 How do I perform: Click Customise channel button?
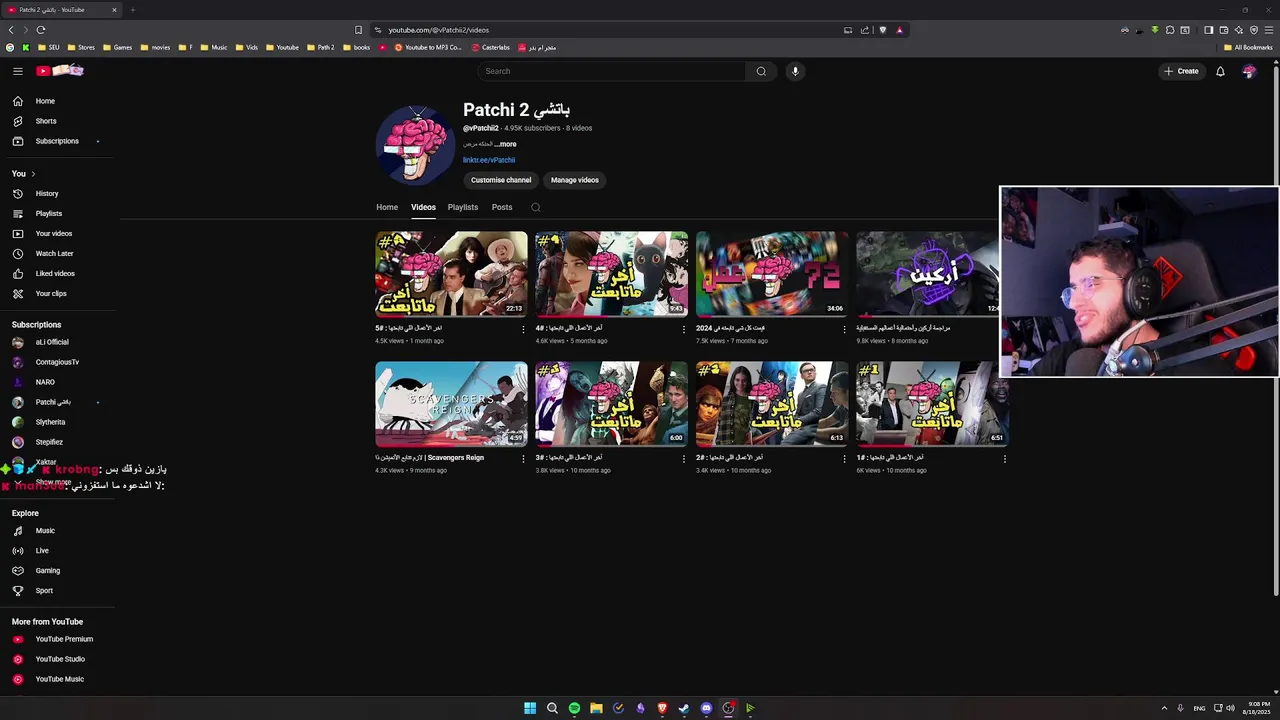[501, 180]
